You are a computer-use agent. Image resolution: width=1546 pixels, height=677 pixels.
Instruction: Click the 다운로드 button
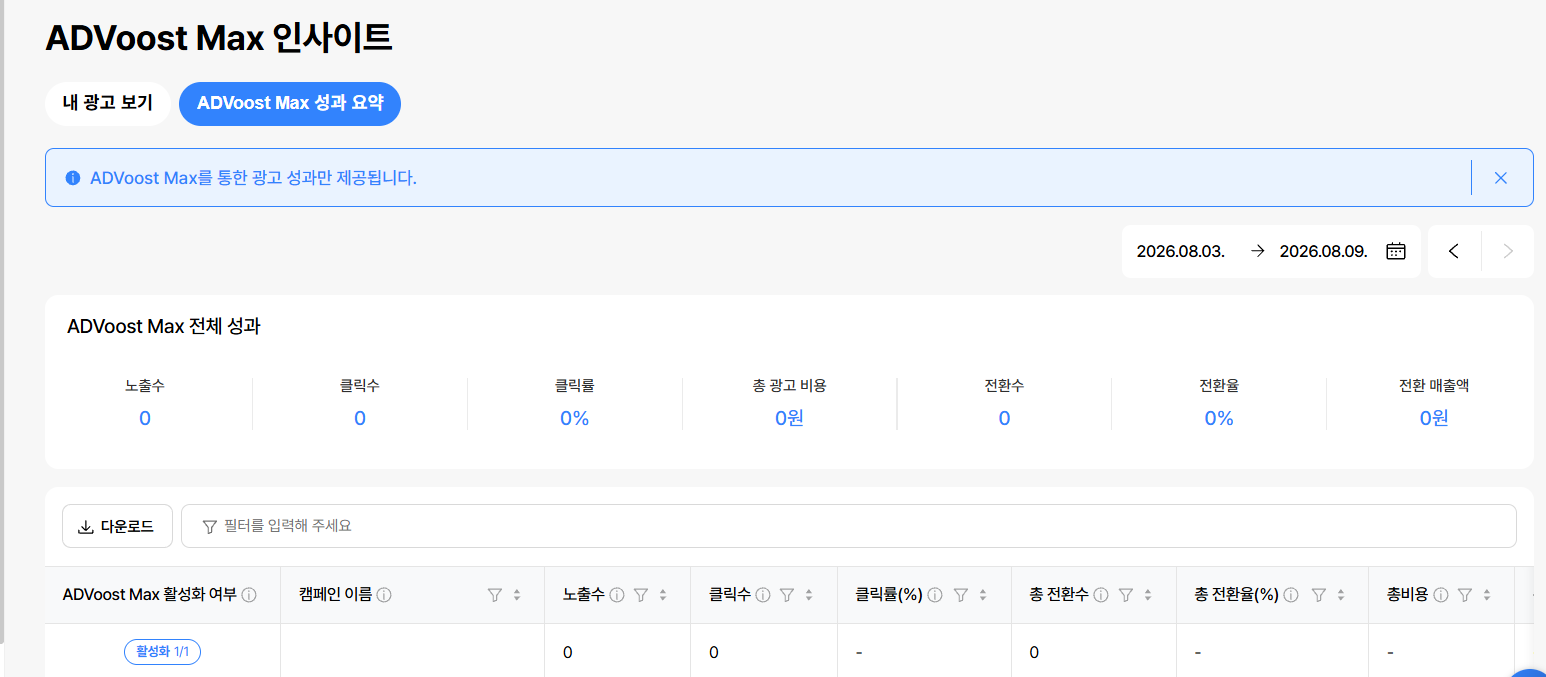117,526
